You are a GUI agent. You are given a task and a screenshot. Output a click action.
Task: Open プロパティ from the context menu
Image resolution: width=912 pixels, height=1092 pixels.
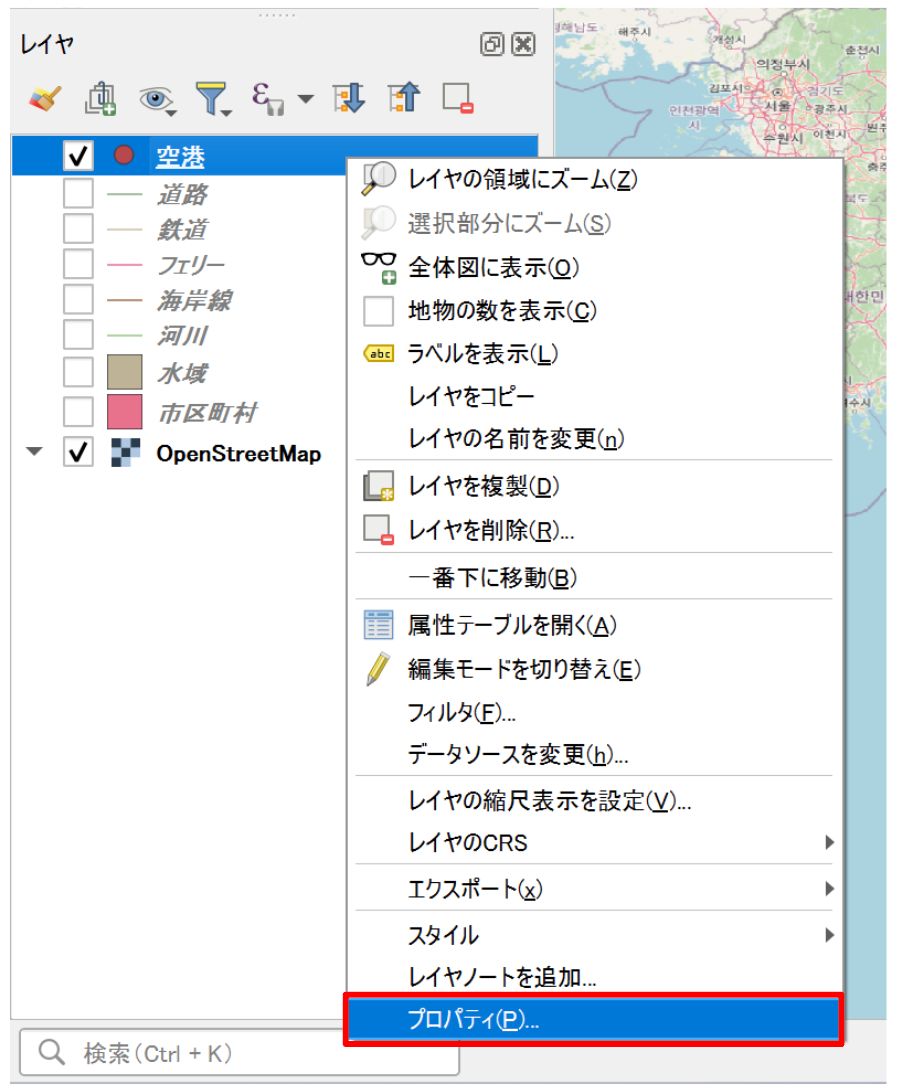coord(594,1020)
